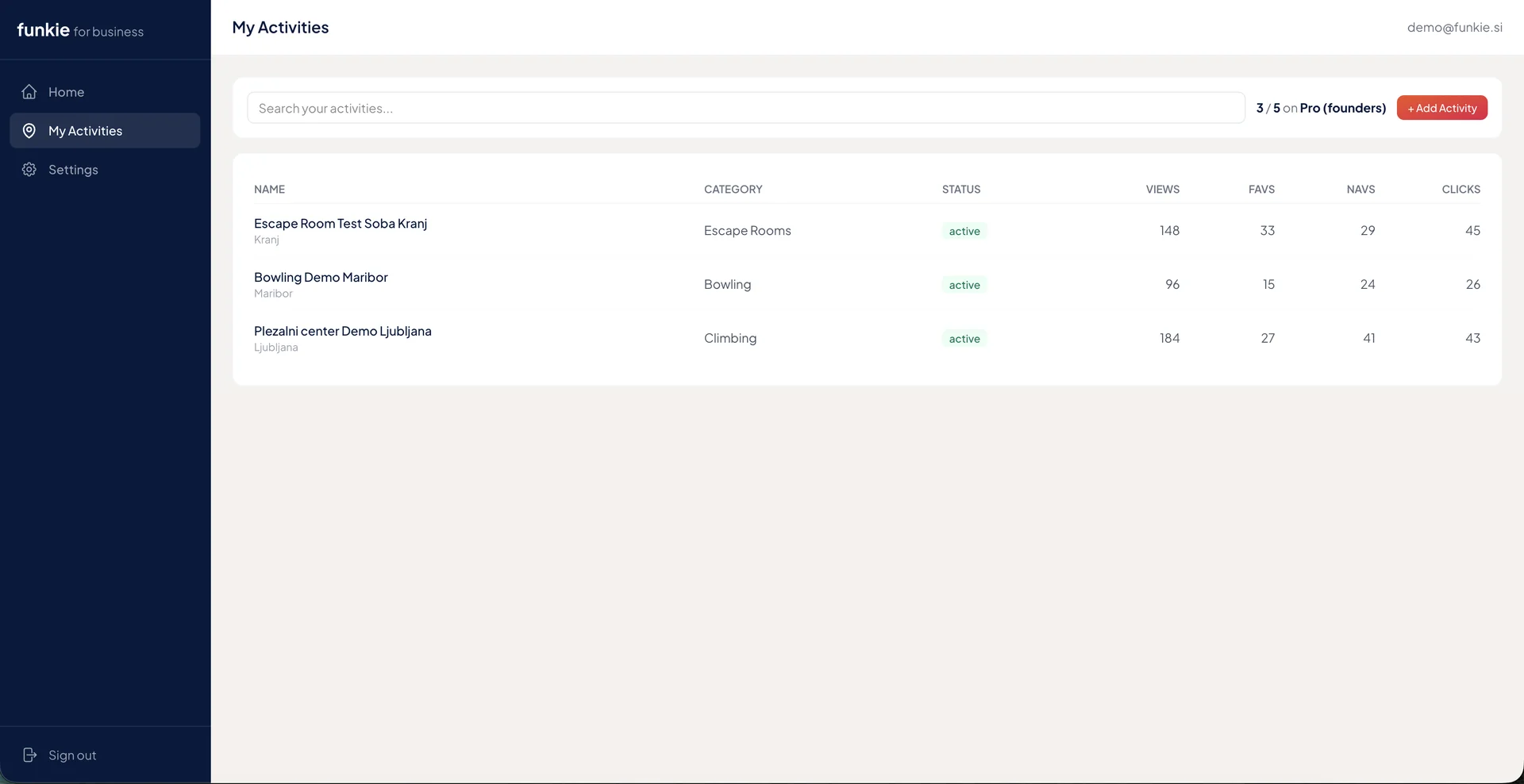Open Settings from the sidebar
Image resolution: width=1524 pixels, height=784 pixels.
point(105,170)
